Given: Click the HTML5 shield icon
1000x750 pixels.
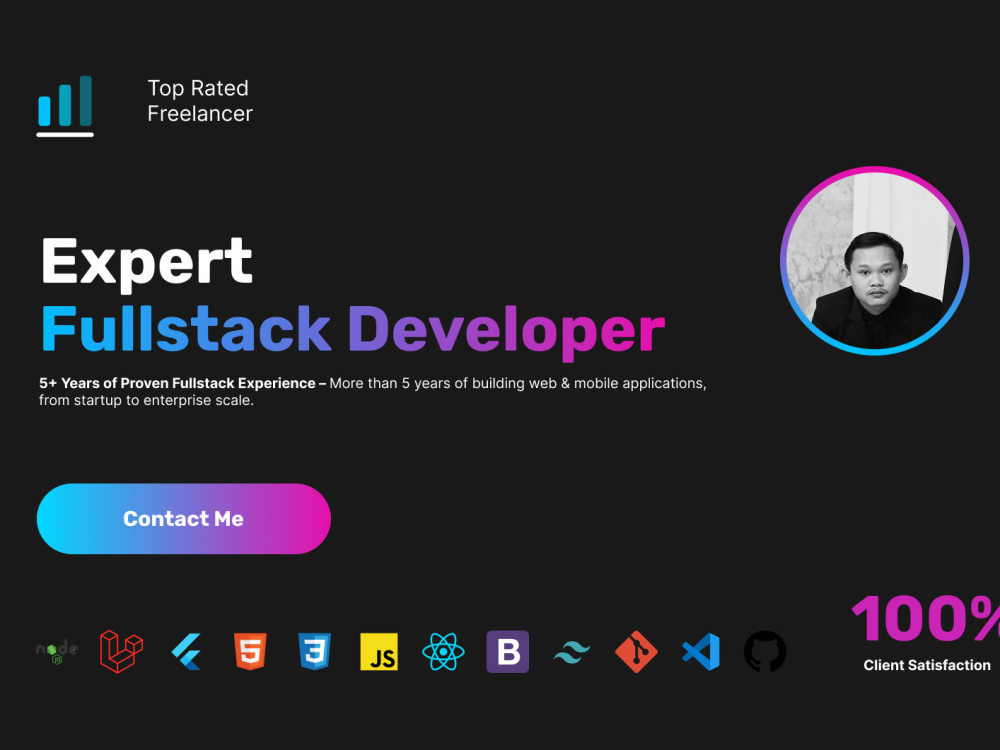Looking at the screenshot, I should coord(250,651).
